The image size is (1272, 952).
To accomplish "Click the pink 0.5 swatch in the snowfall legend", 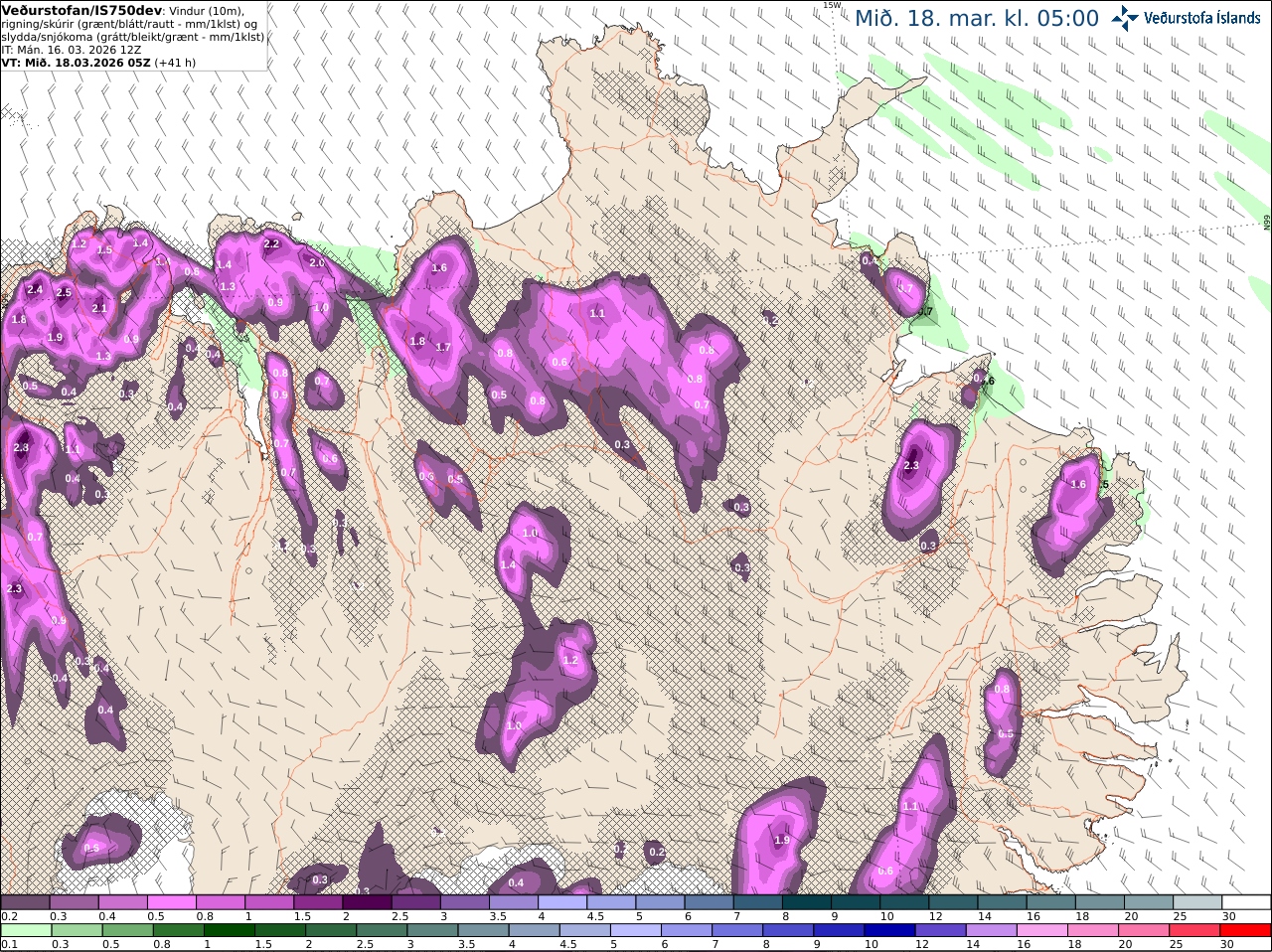I will (172, 902).
